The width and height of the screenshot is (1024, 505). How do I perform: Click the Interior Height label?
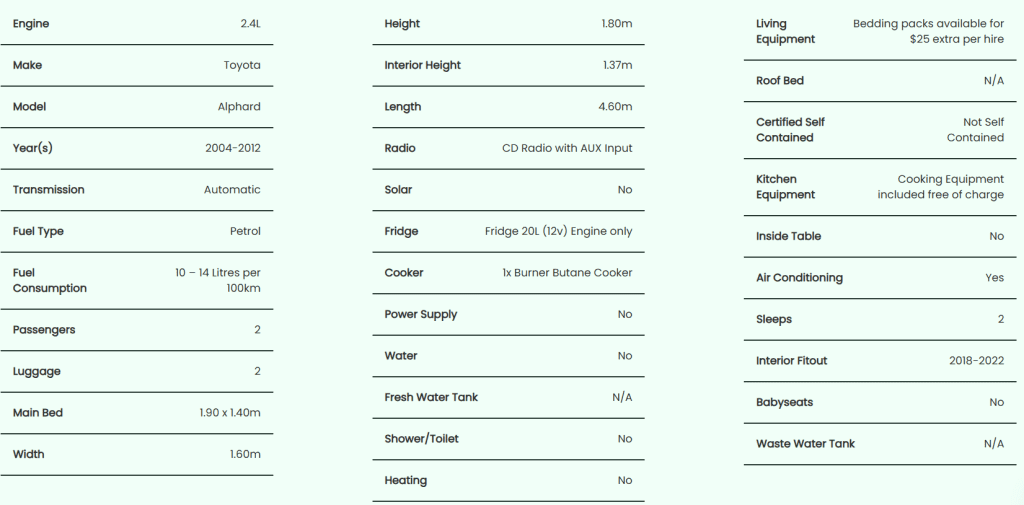click(x=422, y=65)
